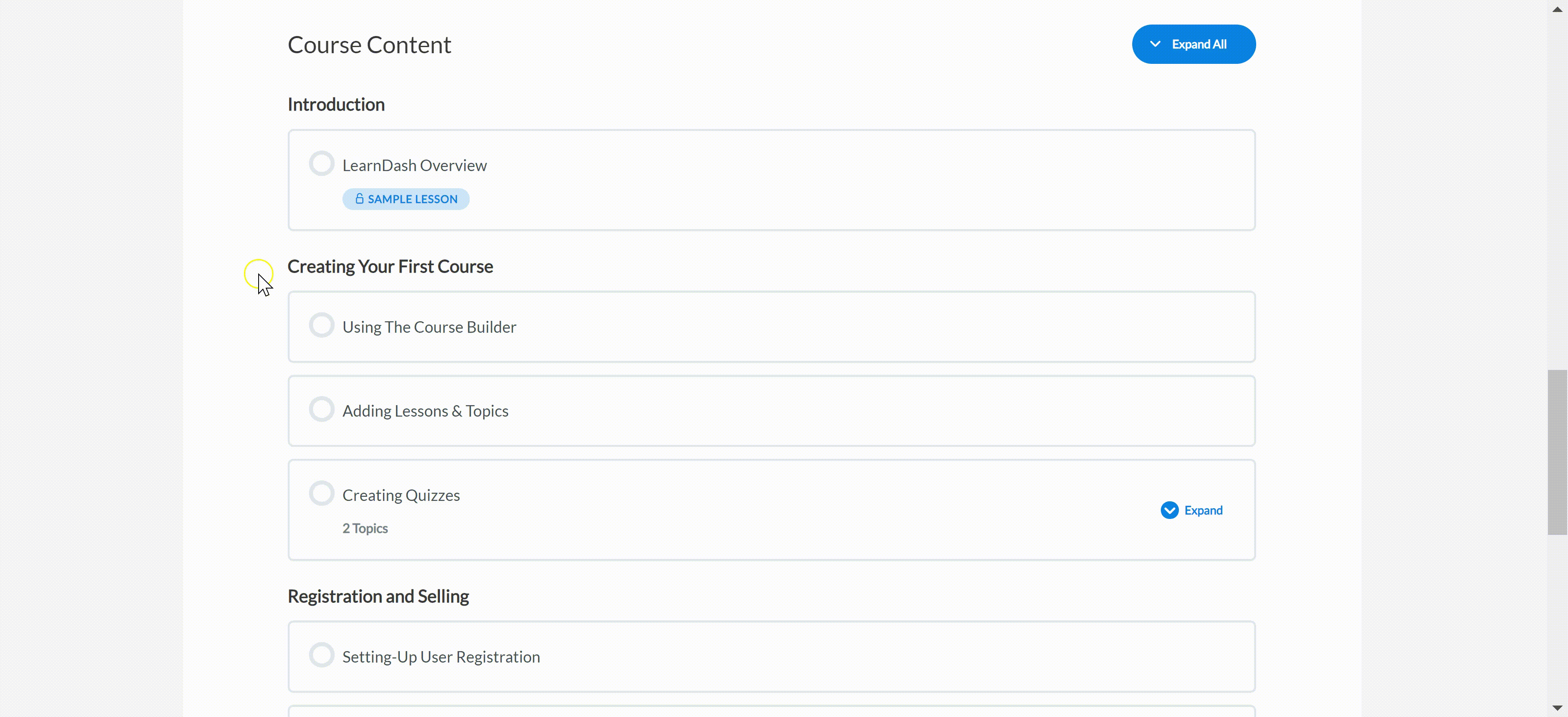
Task: Open the 2 Topics list under Creating Quizzes
Action: (365, 528)
